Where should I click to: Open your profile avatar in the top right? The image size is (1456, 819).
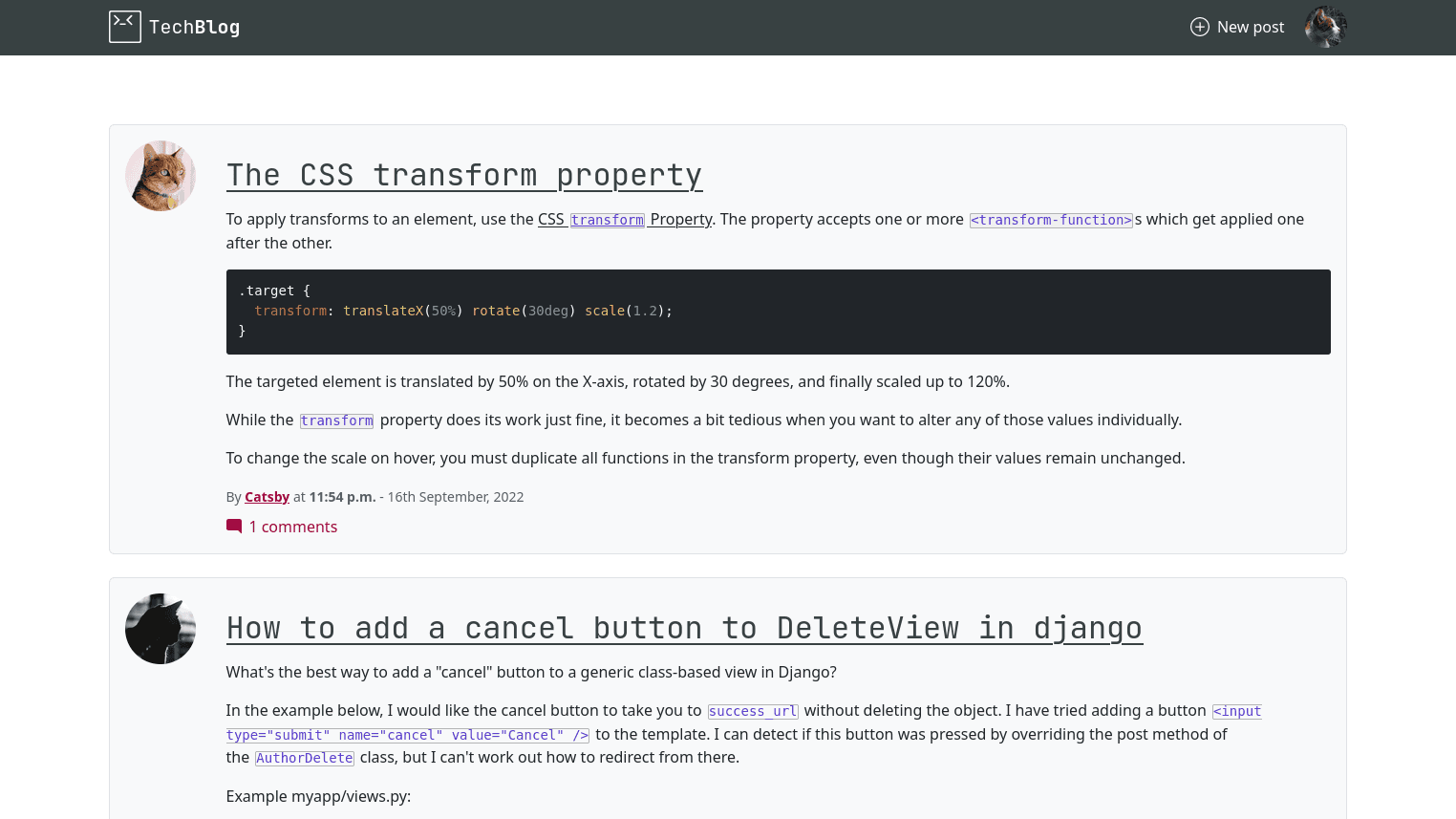pyautogui.click(x=1325, y=27)
